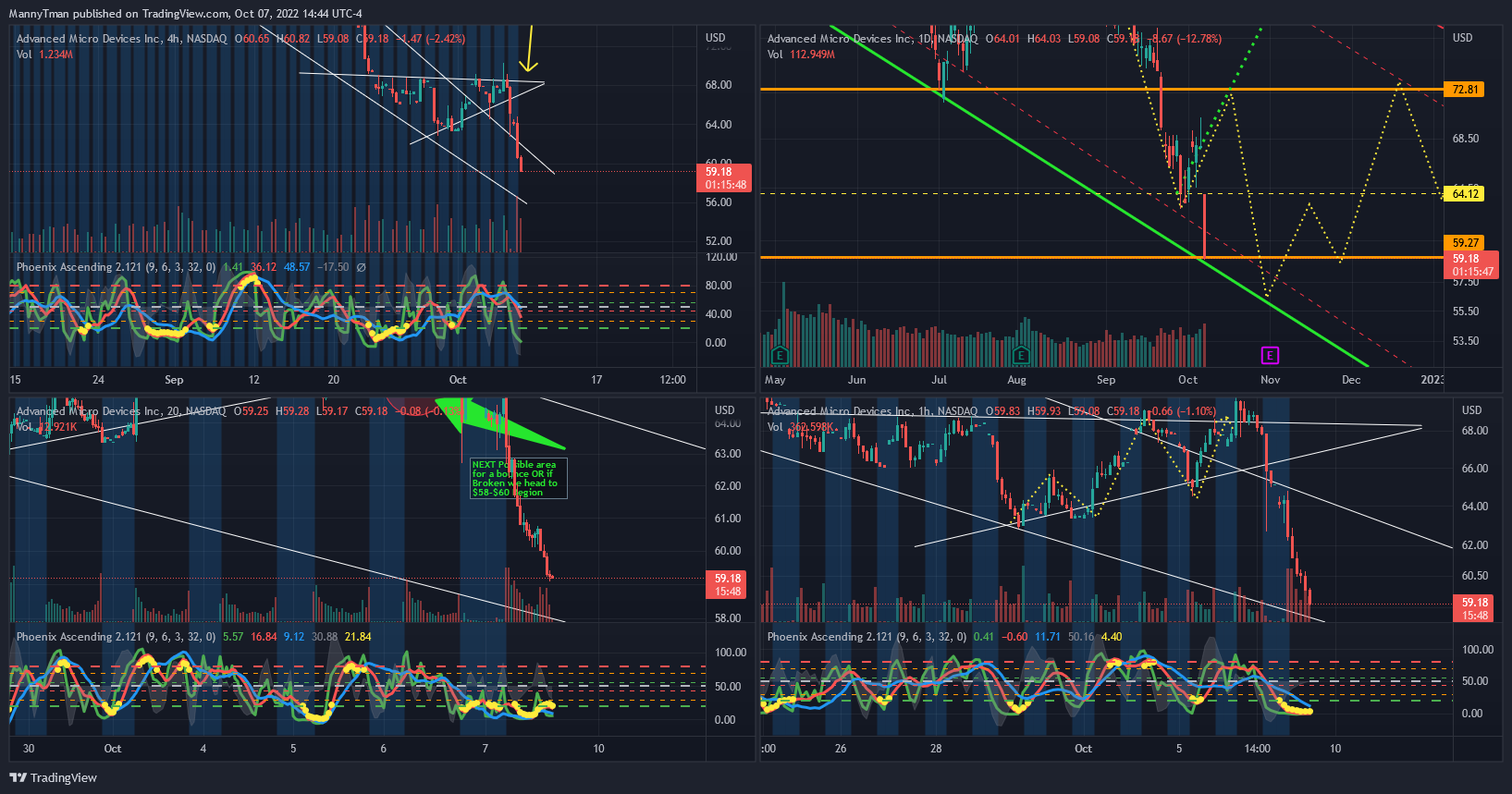Select the AMD 1h chart title
Image resolution: width=1512 pixels, height=794 pixels.
872,411
